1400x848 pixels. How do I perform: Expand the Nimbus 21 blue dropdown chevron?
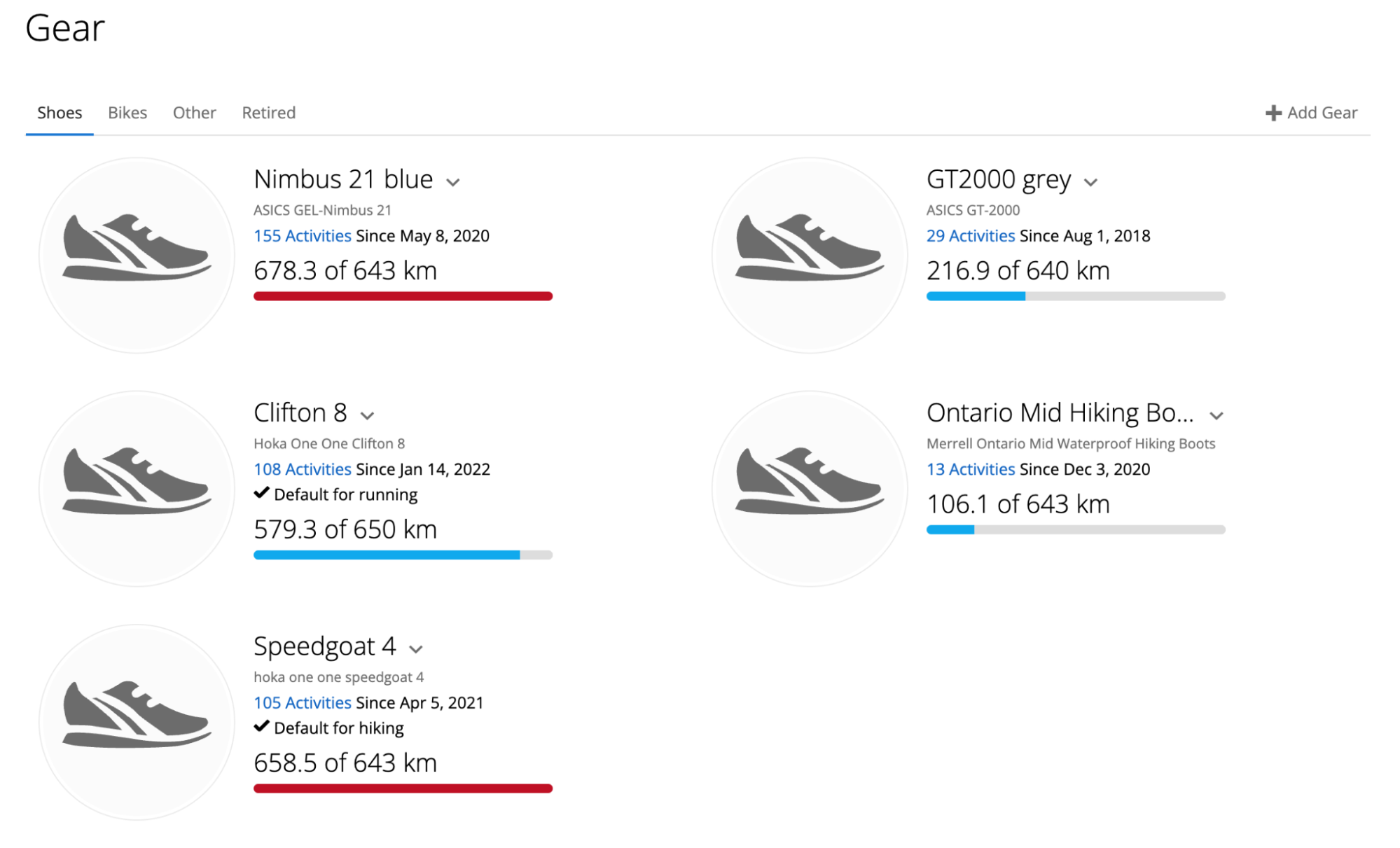(x=453, y=182)
